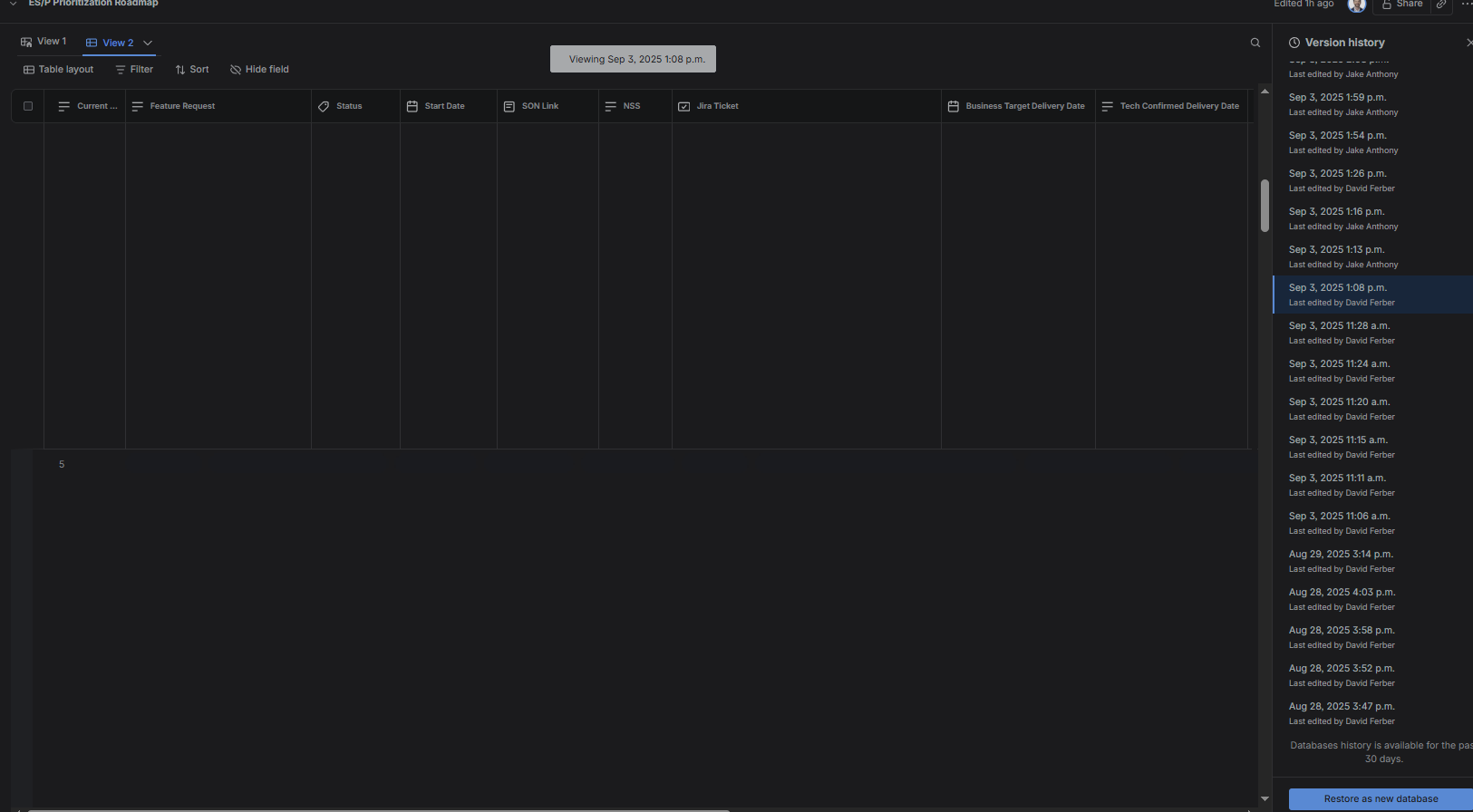
Task: Open the Sort tool
Action: click(192, 70)
